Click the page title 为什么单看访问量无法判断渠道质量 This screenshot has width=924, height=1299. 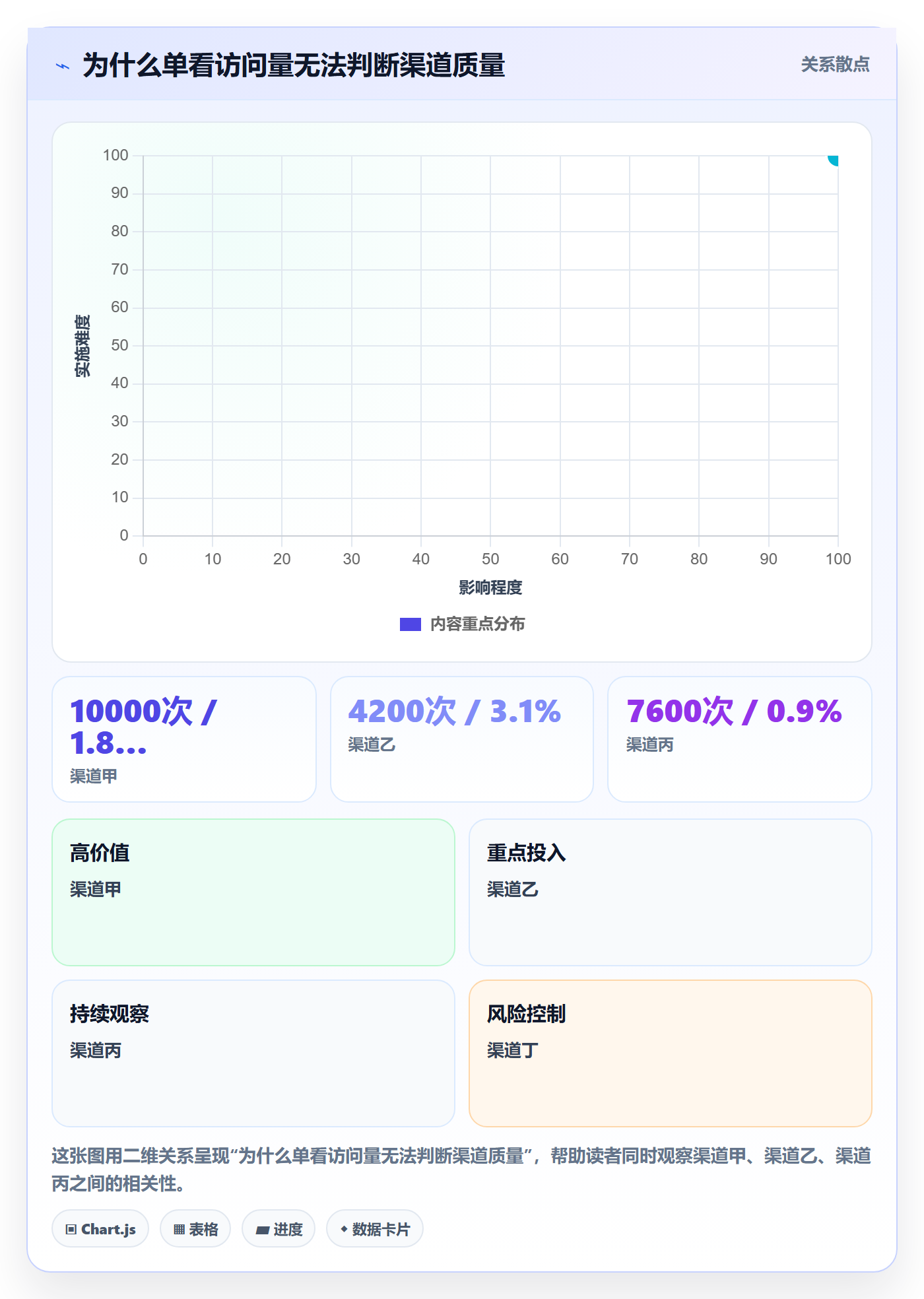coord(294,66)
